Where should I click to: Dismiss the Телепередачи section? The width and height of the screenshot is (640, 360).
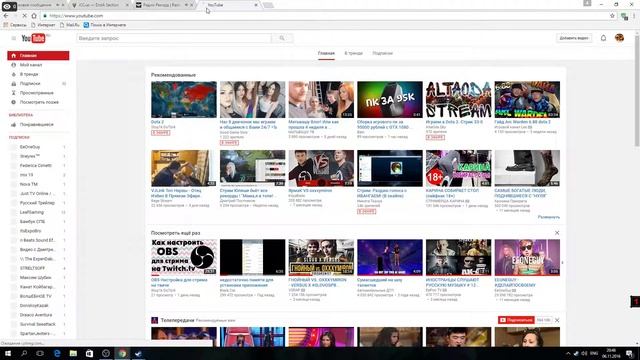tap(557, 320)
